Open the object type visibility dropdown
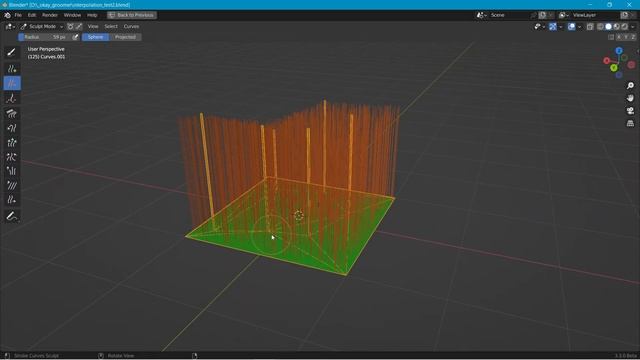The image size is (640, 360). pos(540,27)
